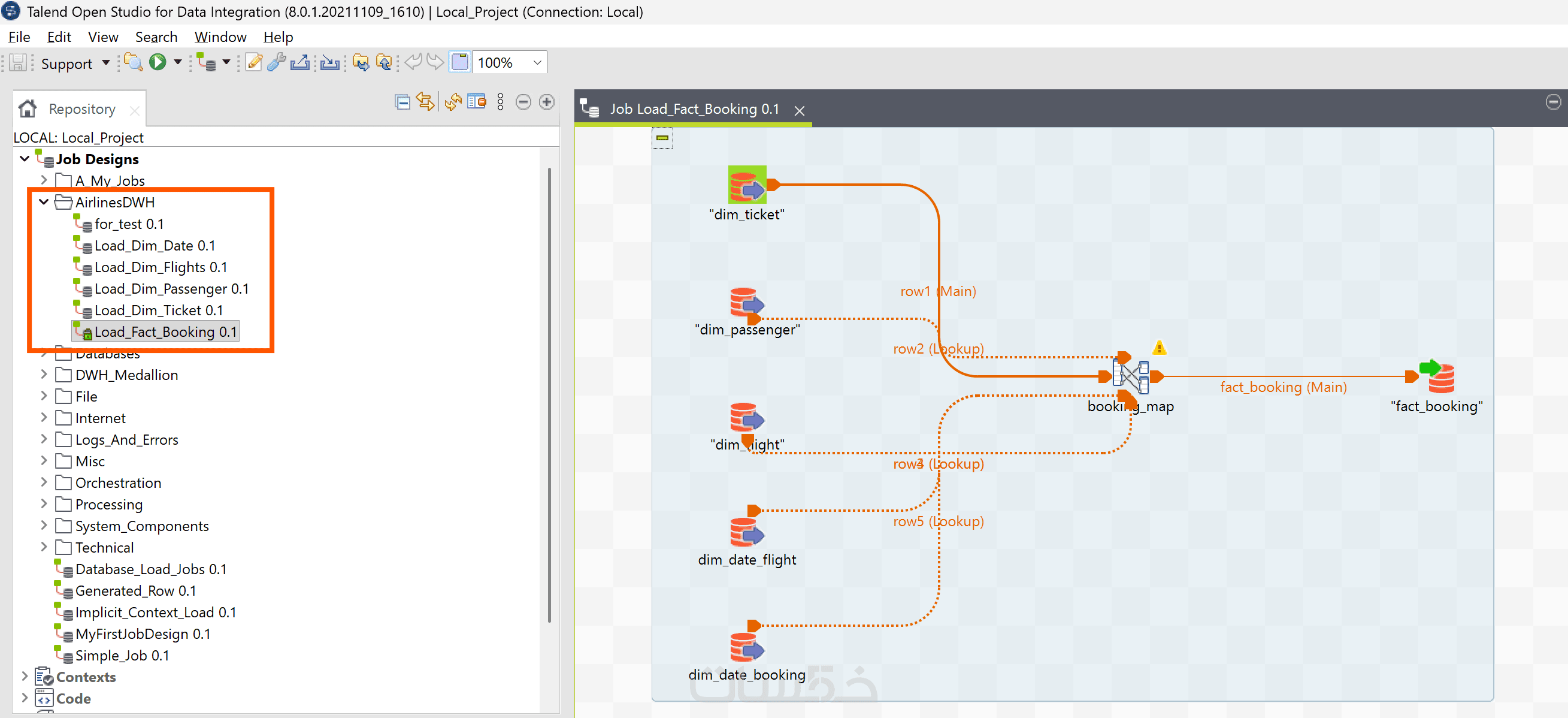Click the Support toolbar button
1568x718 pixels.
pyautogui.click(x=66, y=64)
